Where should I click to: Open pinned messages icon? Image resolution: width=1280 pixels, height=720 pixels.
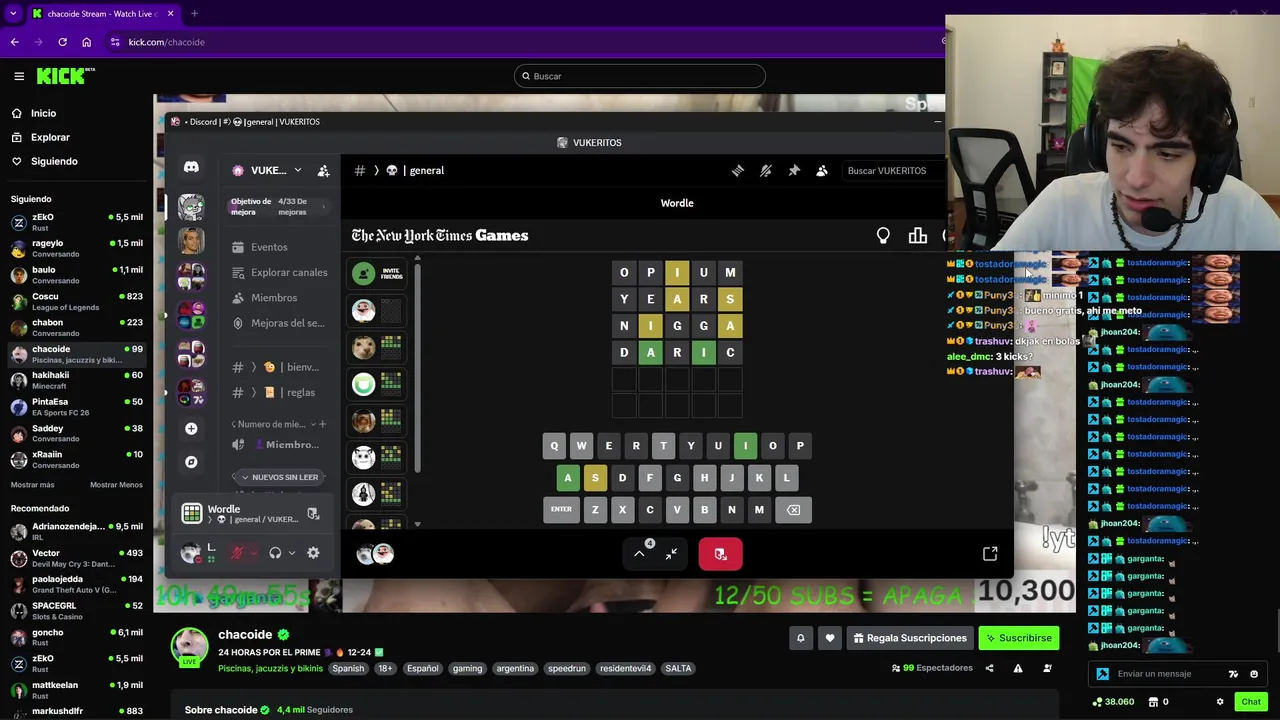coord(794,171)
